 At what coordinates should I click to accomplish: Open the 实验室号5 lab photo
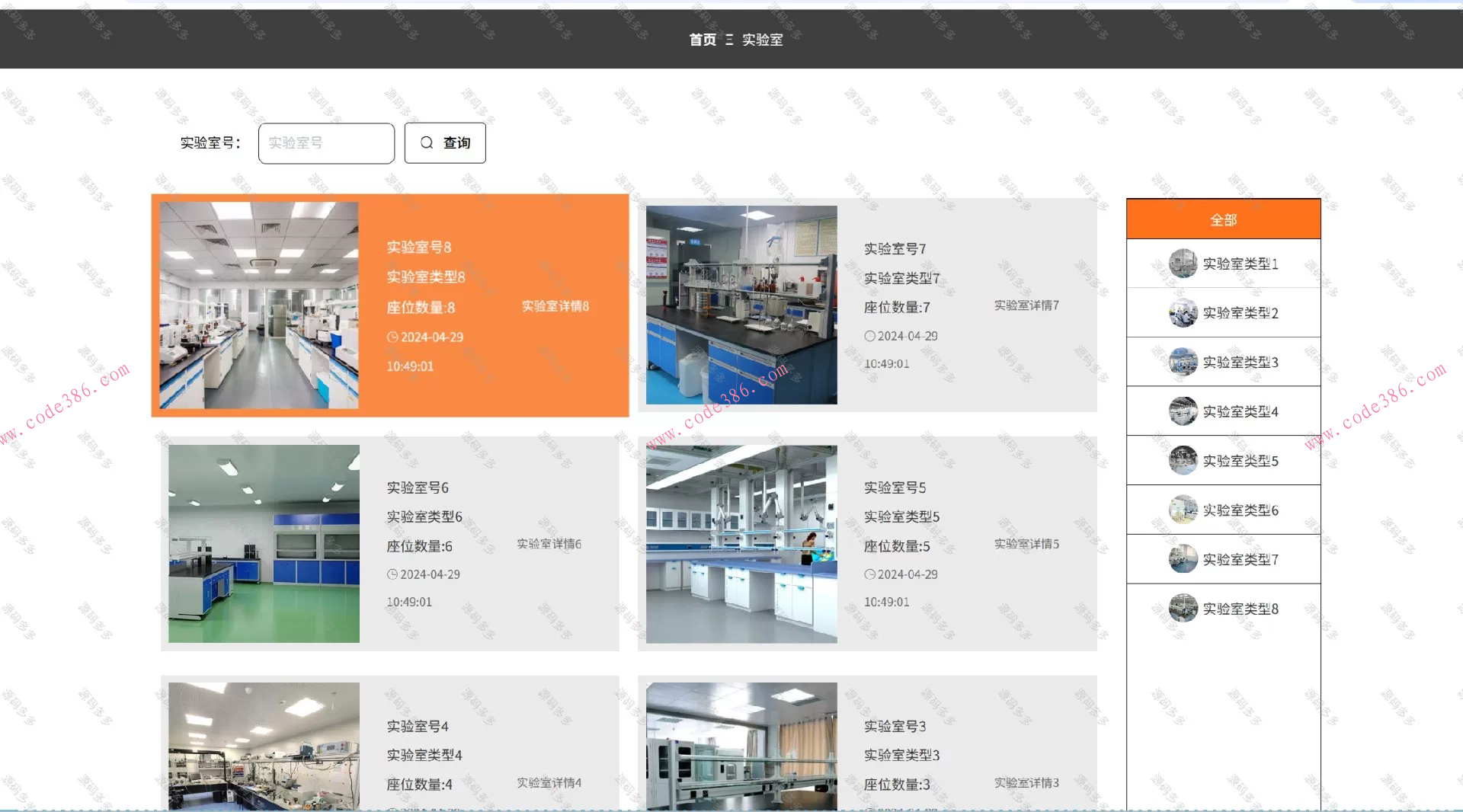click(x=741, y=544)
